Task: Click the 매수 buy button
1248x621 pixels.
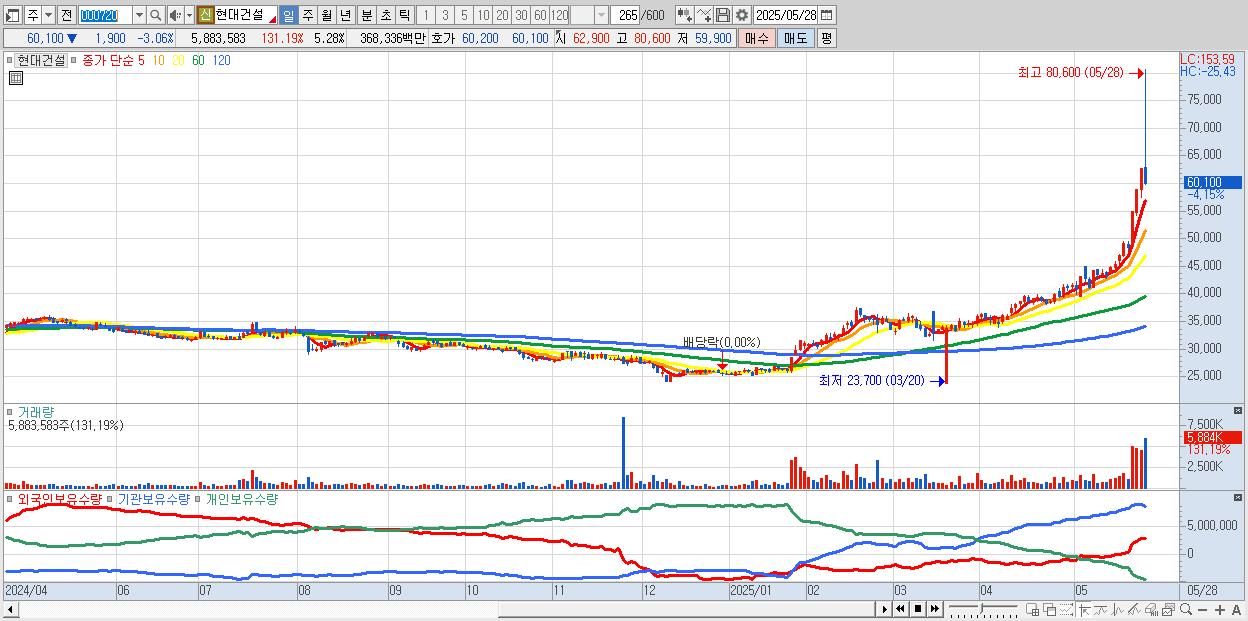Action: click(757, 38)
